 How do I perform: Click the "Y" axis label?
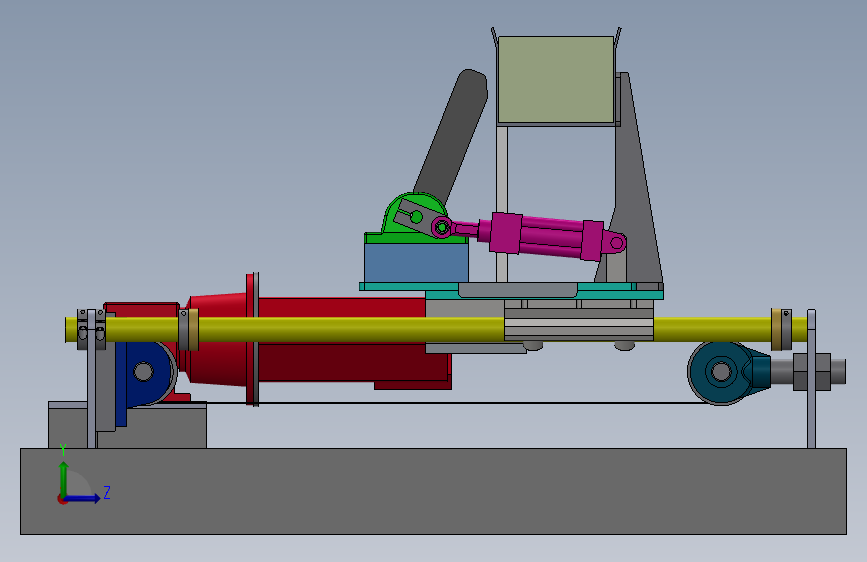point(63,450)
